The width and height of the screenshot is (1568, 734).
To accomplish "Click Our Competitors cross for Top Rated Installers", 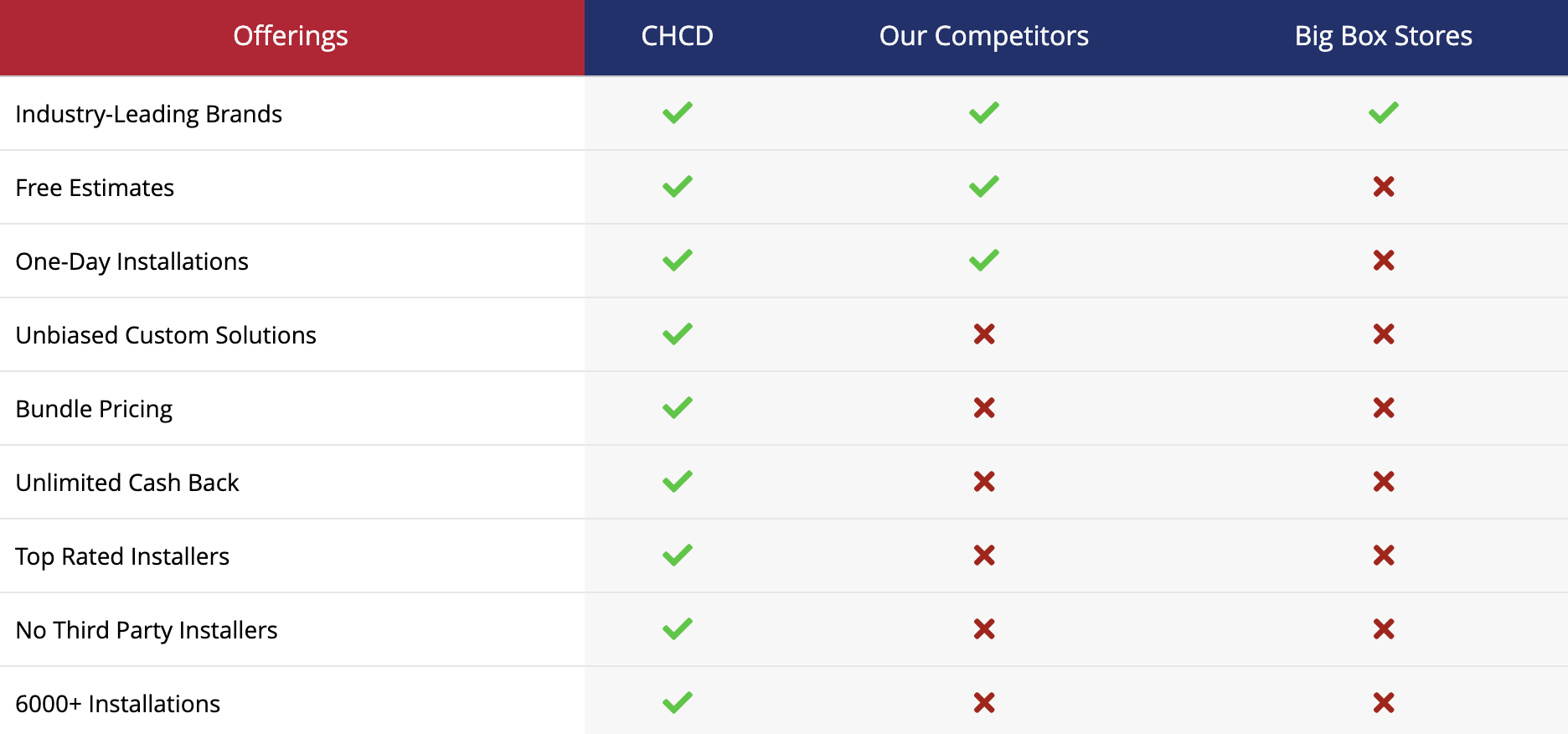I will (x=983, y=556).
